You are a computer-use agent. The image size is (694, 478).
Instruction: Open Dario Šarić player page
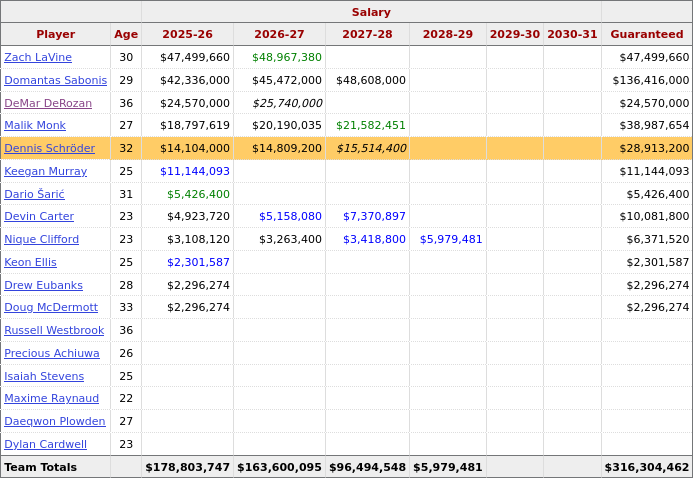coord(35,194)
